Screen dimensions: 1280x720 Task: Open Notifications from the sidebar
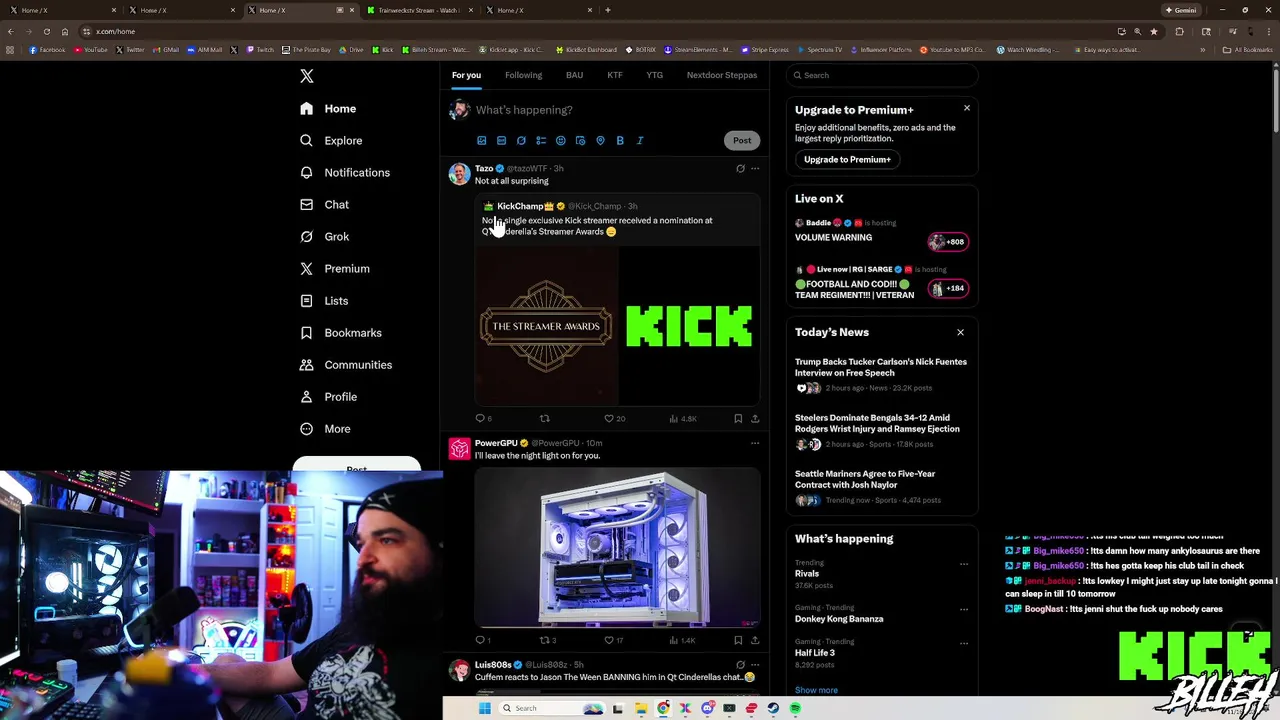345,173
